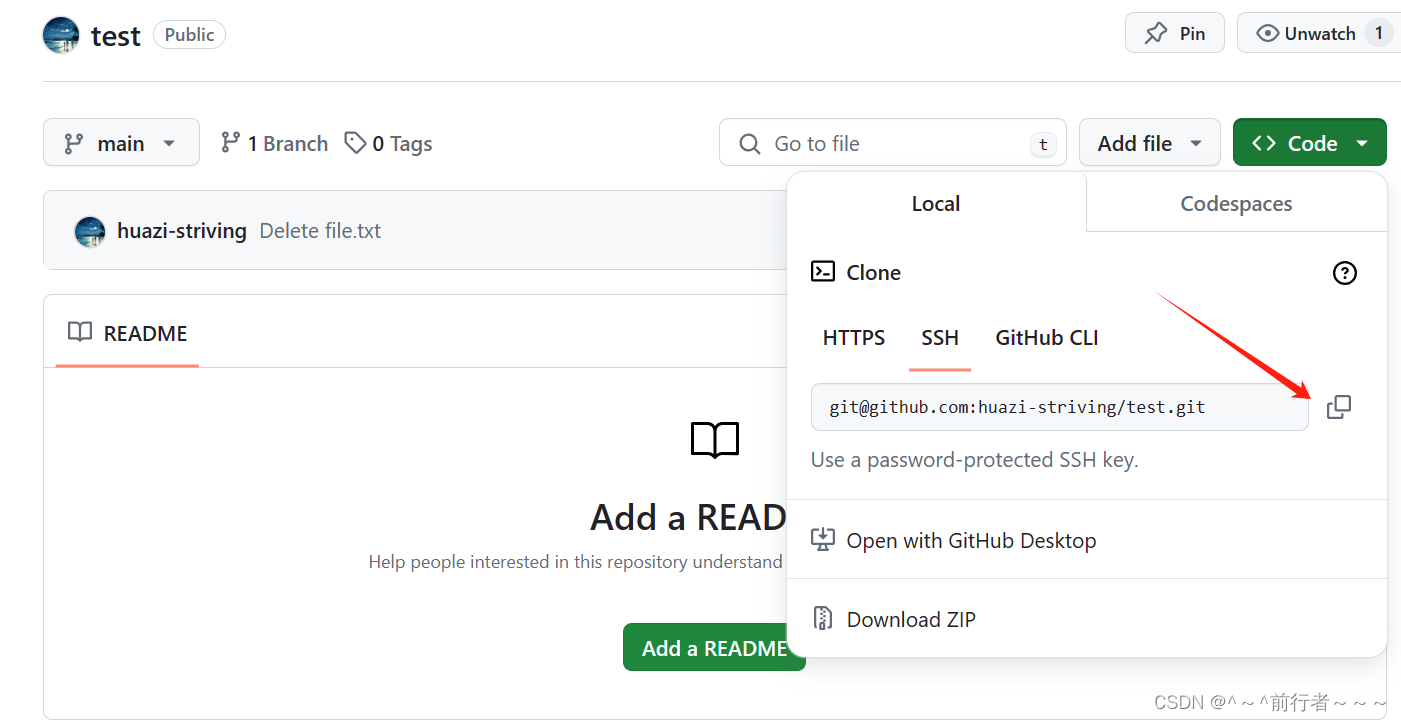Click the SSH clone URL text field
This screenshot has width=1401, height=721.
[1060, 407]
